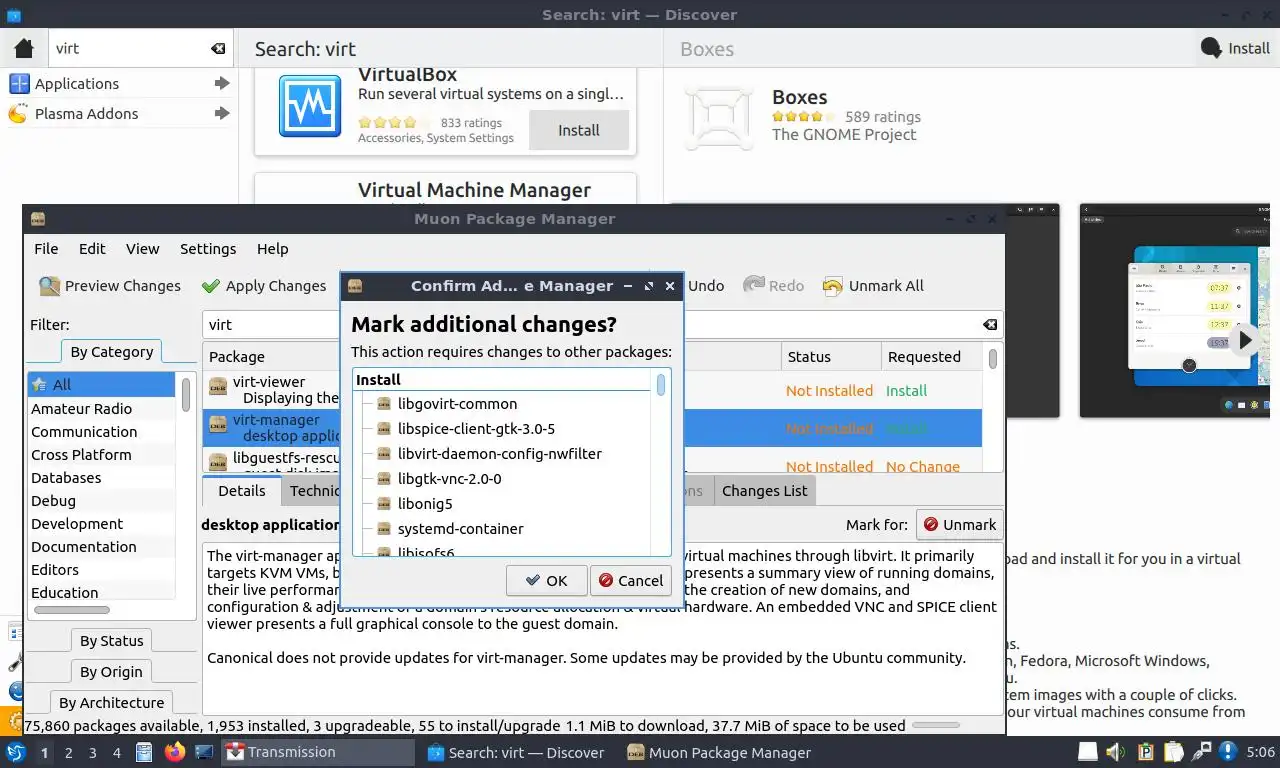The height and width of the screenshot is (768, 1280).
Task: Click the Redo toolbar button
Action: (773, 286)
